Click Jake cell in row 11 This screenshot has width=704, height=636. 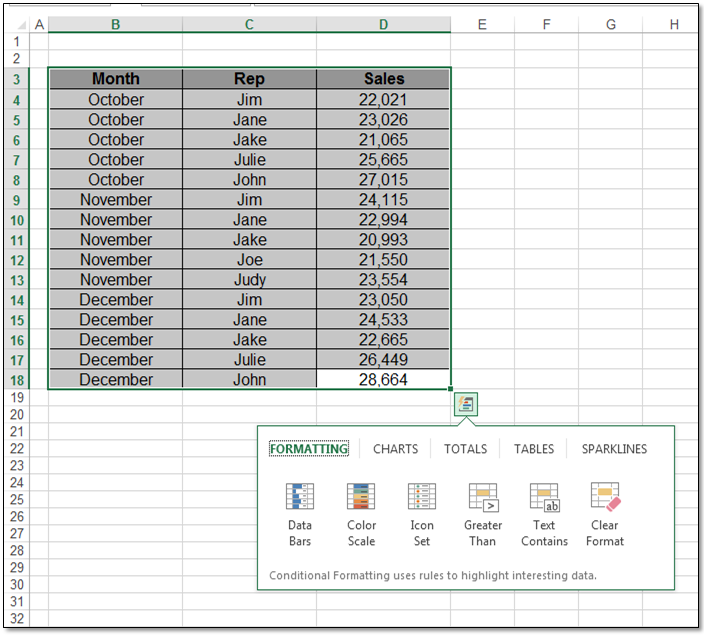(x=249, y=239)
